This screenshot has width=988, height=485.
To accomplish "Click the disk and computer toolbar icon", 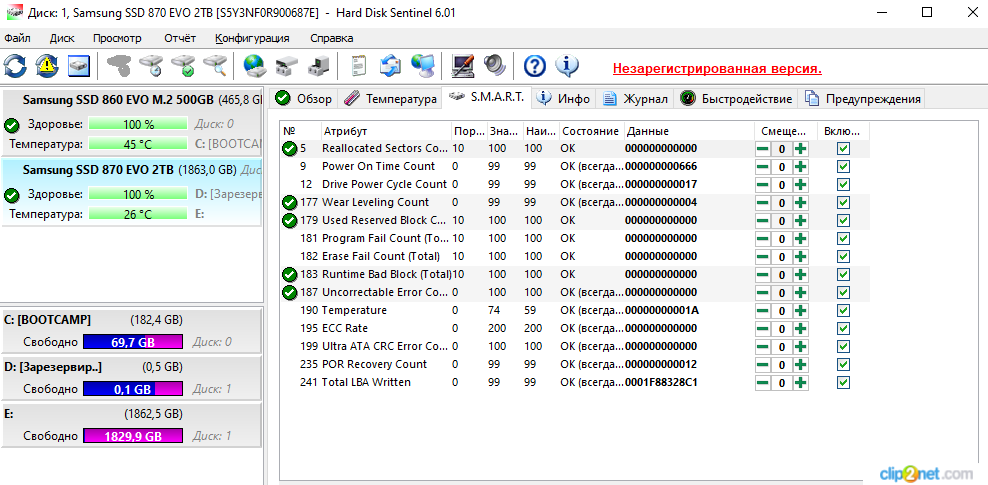I will 318,66.
